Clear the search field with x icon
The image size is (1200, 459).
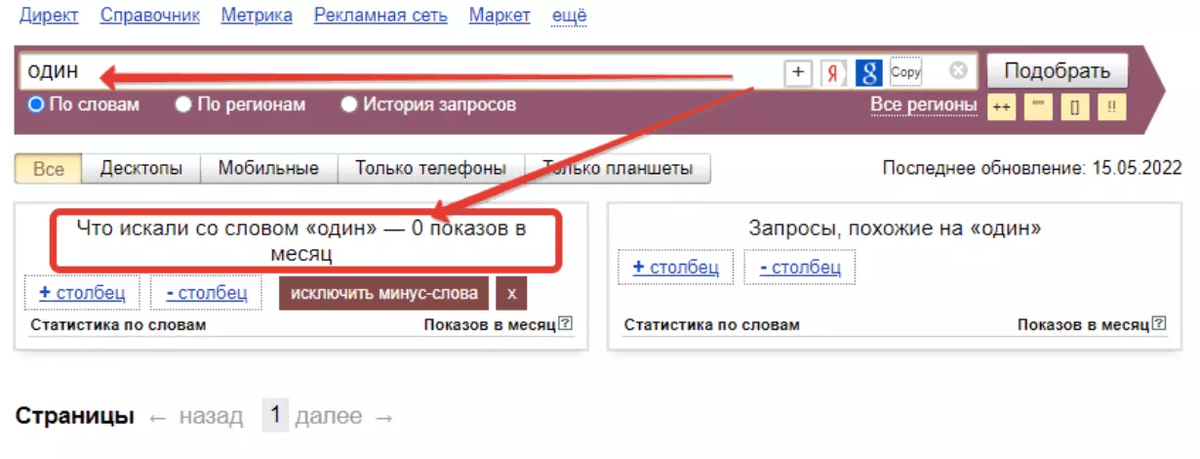pyautogui.click(x=958, y=72)
